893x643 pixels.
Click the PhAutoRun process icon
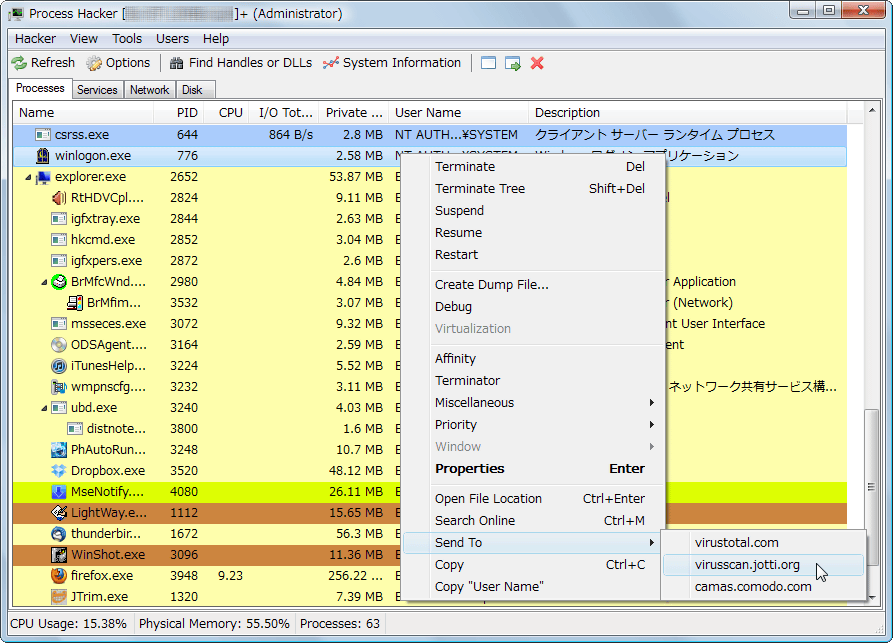click(x=59, y=450)
